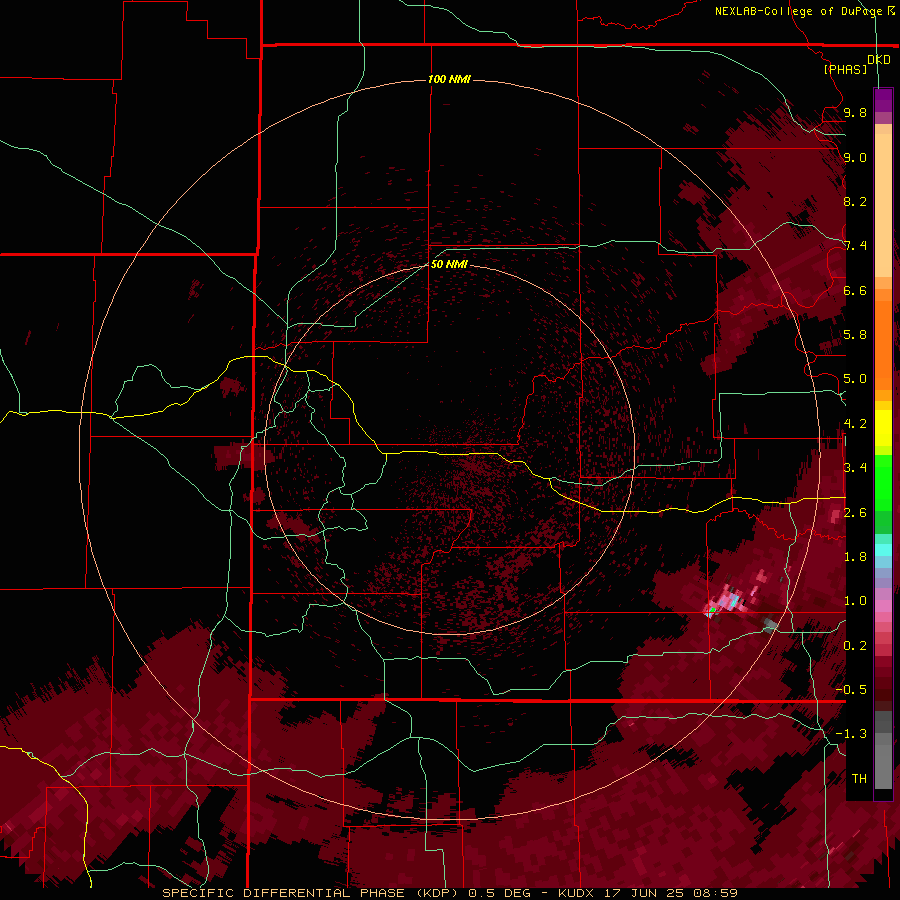
Task: Click the TH label on color scale
Action: [859, 778]
